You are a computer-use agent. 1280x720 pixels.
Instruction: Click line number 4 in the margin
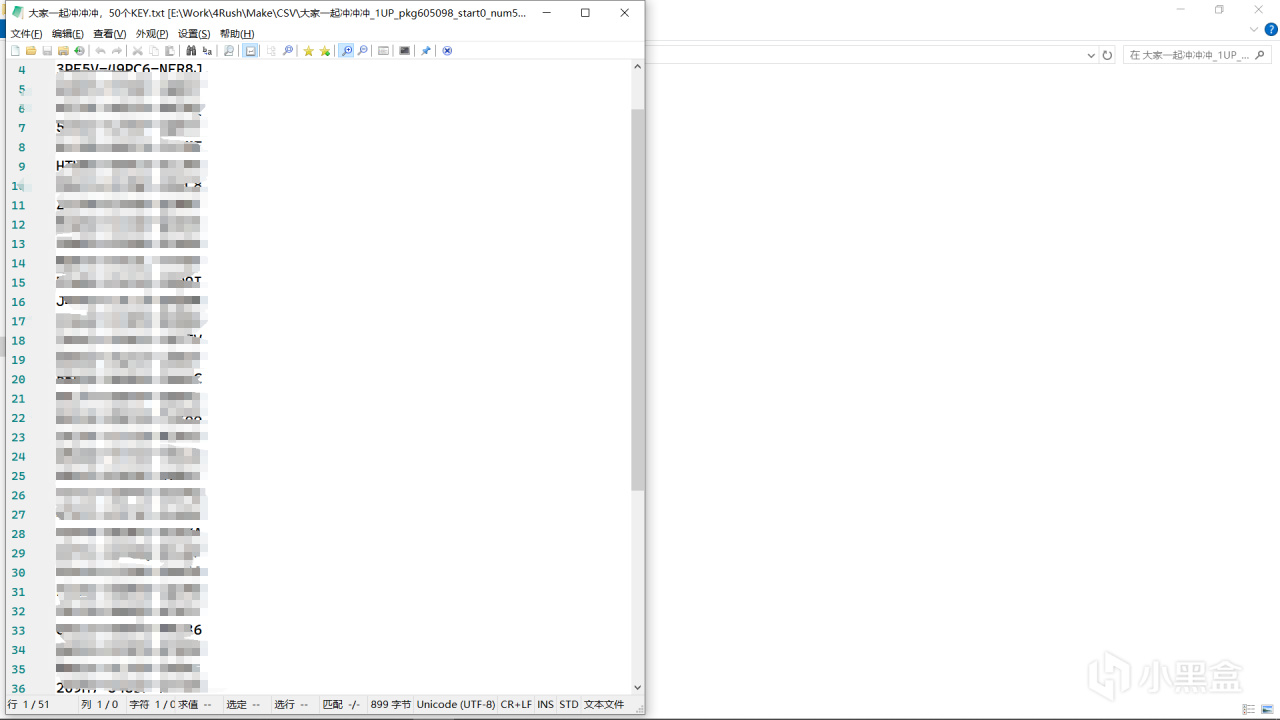(x=22, y=70)
